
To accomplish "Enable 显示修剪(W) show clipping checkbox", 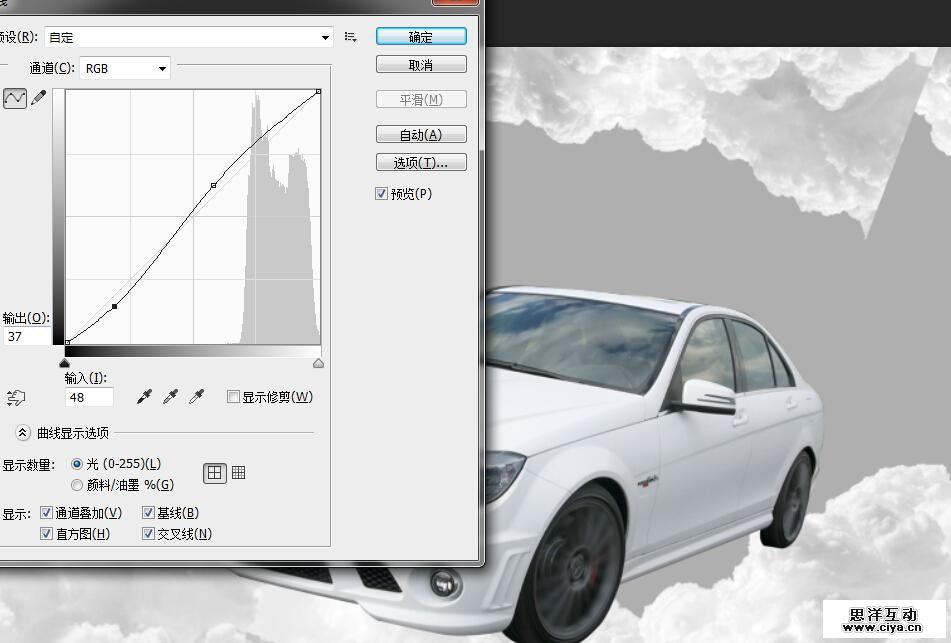I will [x=233, y=397].
